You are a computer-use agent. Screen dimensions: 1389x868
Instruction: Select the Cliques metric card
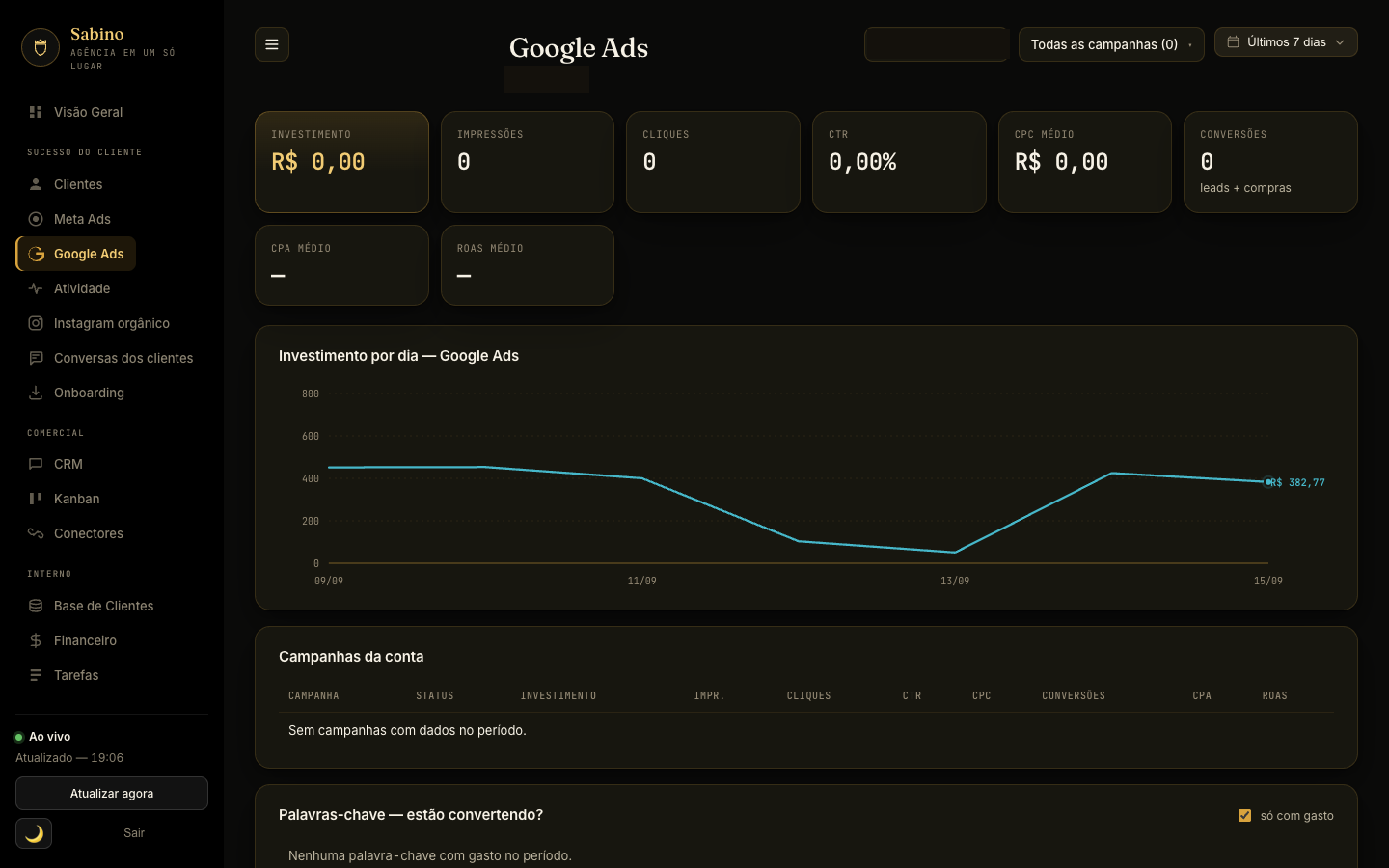[x=713, y=162]
